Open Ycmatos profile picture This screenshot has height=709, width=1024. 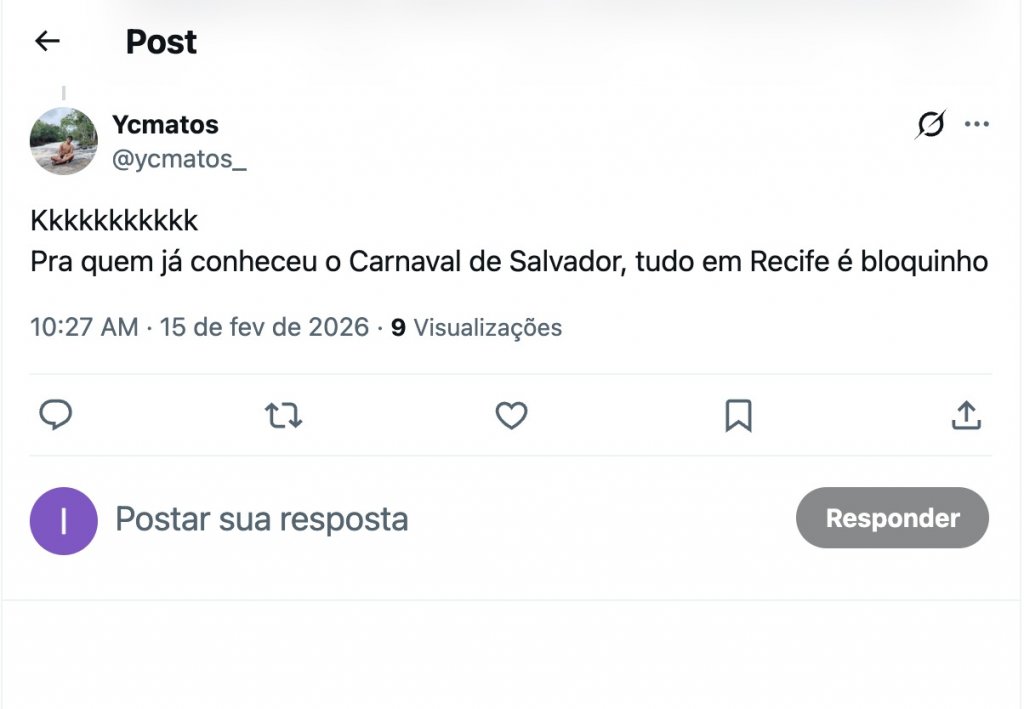coord(64,141)
